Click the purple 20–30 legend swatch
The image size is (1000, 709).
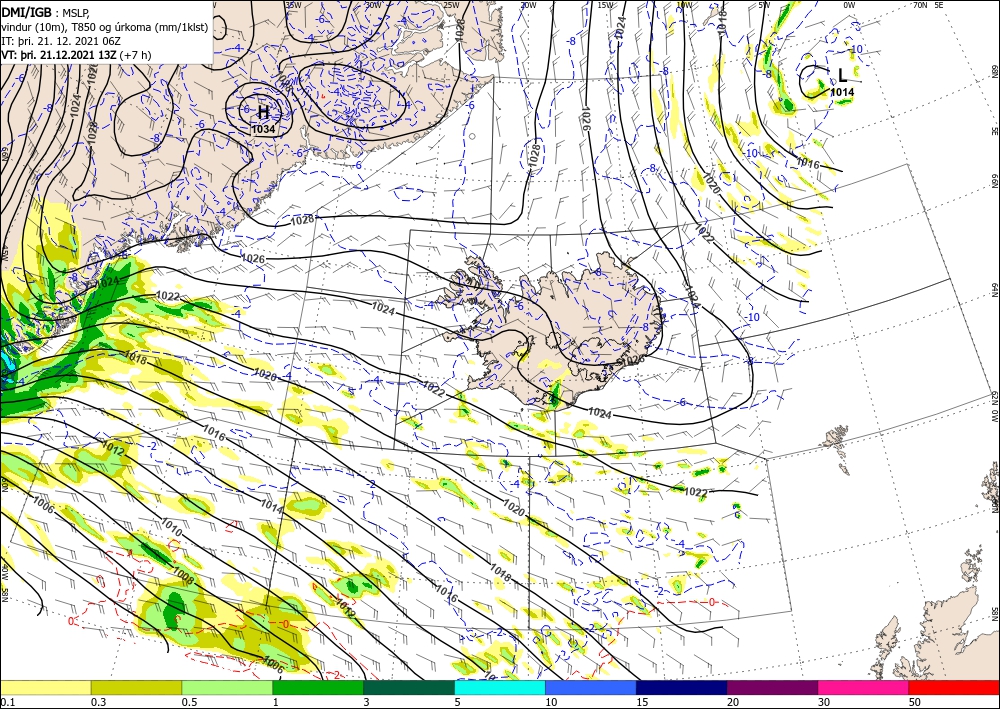click(x=772, y=687)
